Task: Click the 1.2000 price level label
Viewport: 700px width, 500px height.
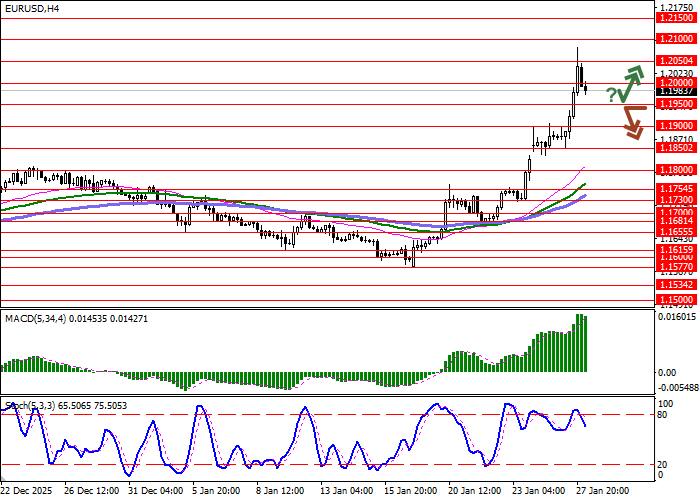Action: coord(677,82)
